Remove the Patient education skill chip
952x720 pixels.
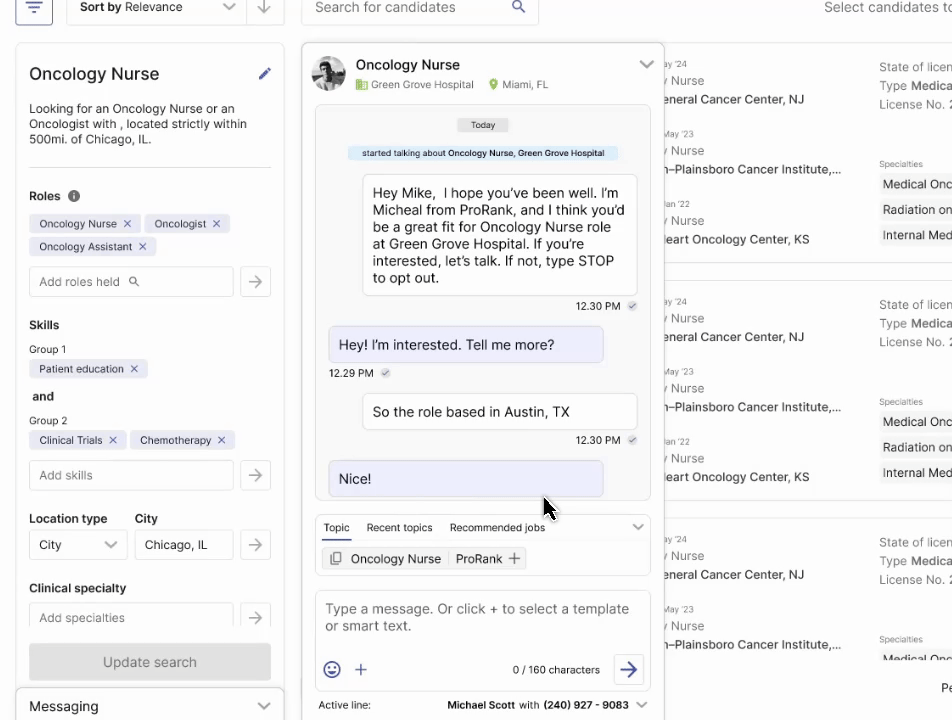pyautogui.click(x=133, y=368)
